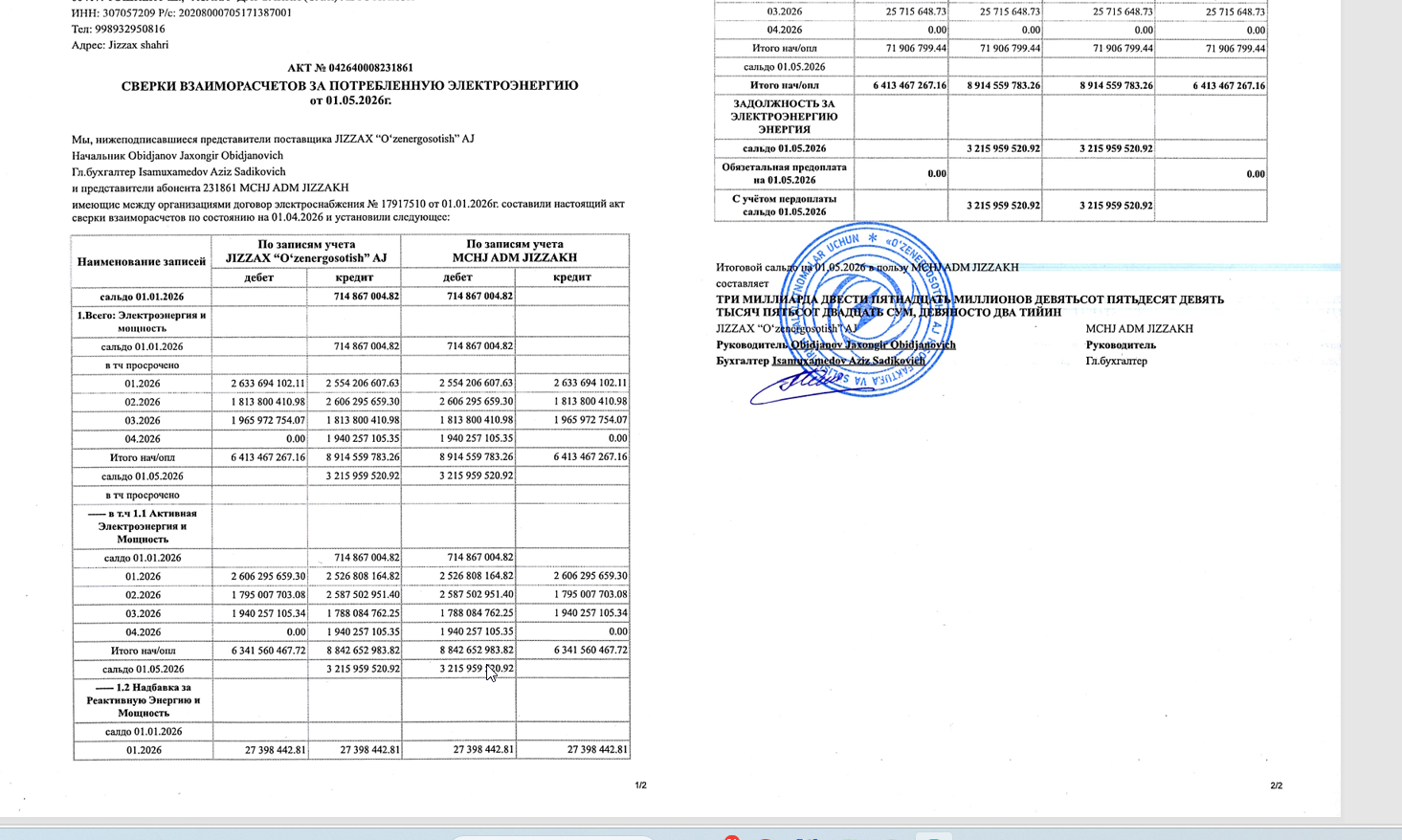This screenshot has height=840, width=1402.
Task: Click row label 1.2 Надбавка за Реактивную Энергию
Action: pyautogui.click(x=142, y=700)
